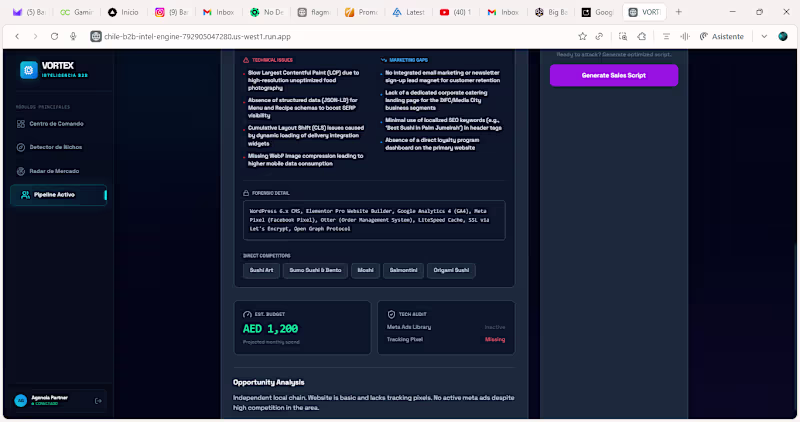Click the Agencia Partner account name
This screenshot has height=422, width=800.
coord(49,398)
